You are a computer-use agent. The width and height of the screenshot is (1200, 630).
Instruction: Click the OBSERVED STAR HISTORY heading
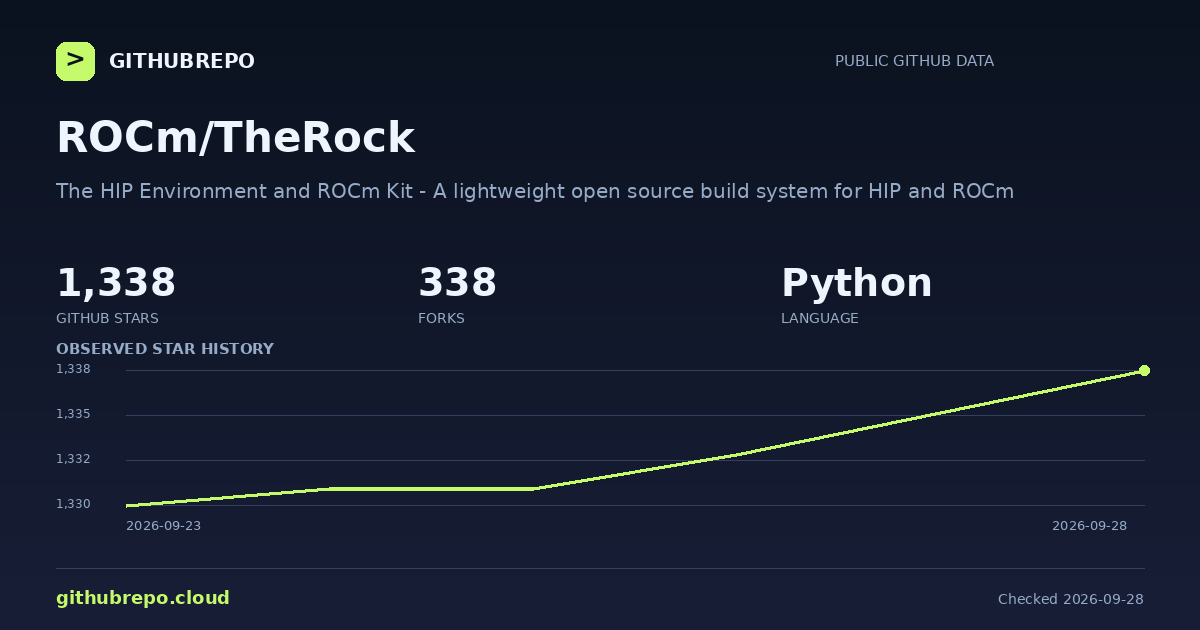pos(165,349)
